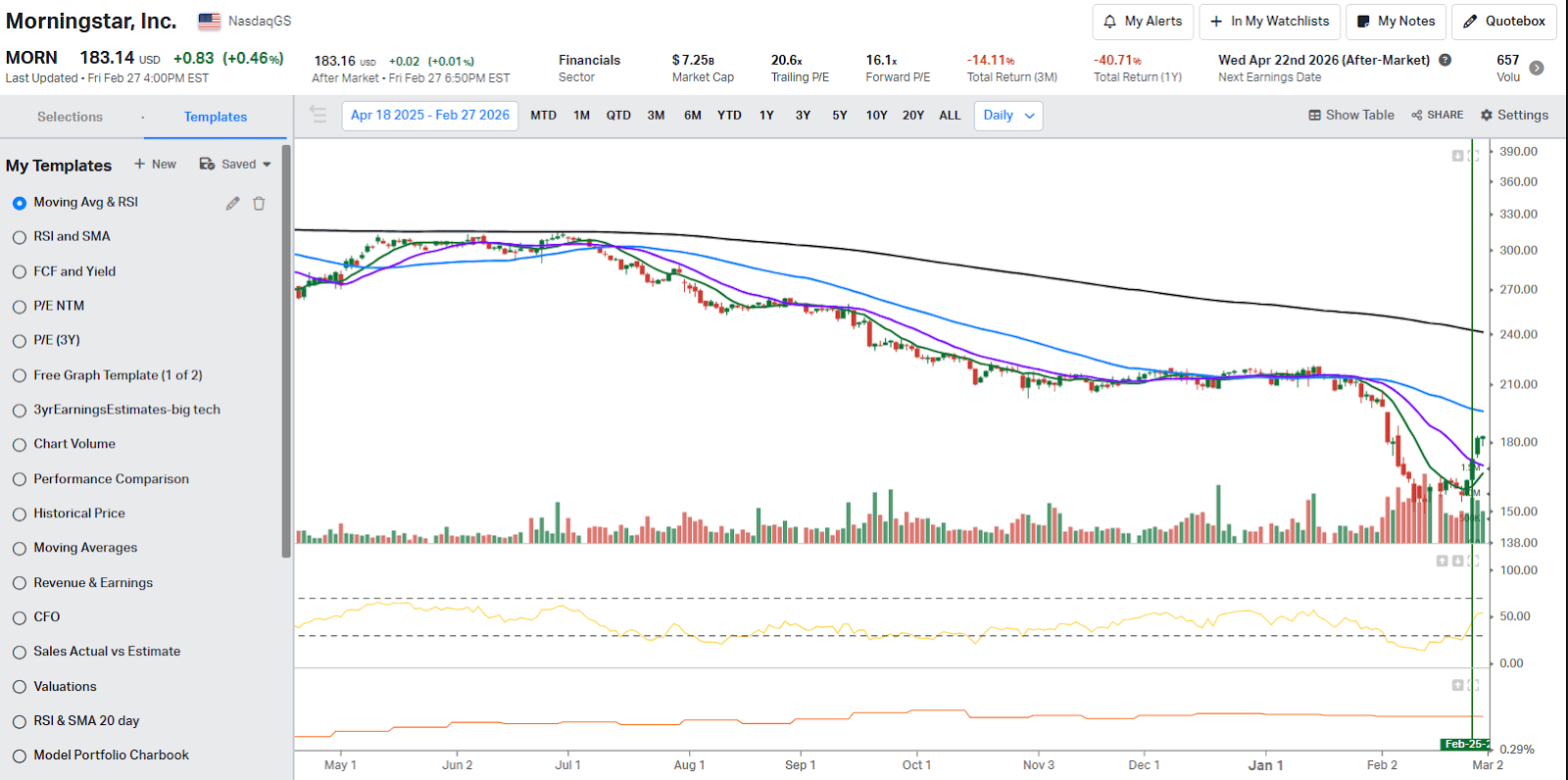This screenshot has height=780, width=1568.
Task: Click the My Notes note icon
Action: point(1363,22)
